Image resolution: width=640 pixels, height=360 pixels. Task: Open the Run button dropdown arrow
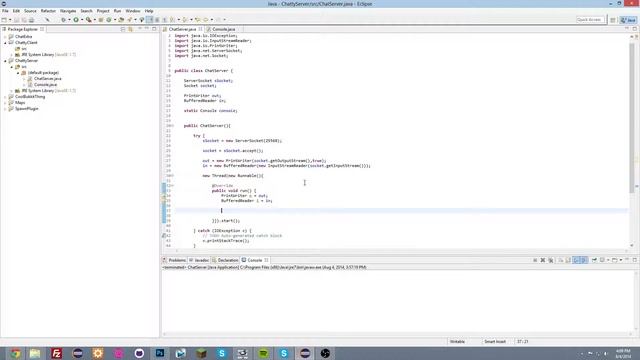[x=82, y=20]
